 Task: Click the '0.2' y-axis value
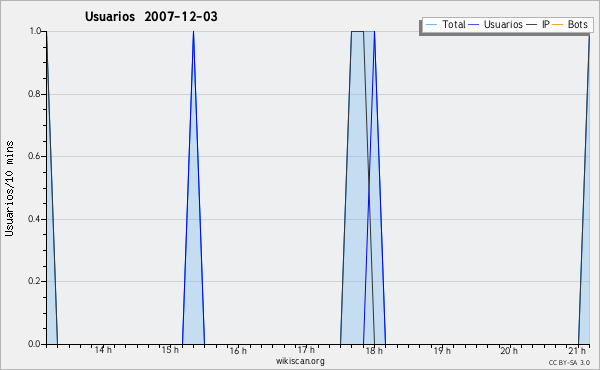pos(34,281)
